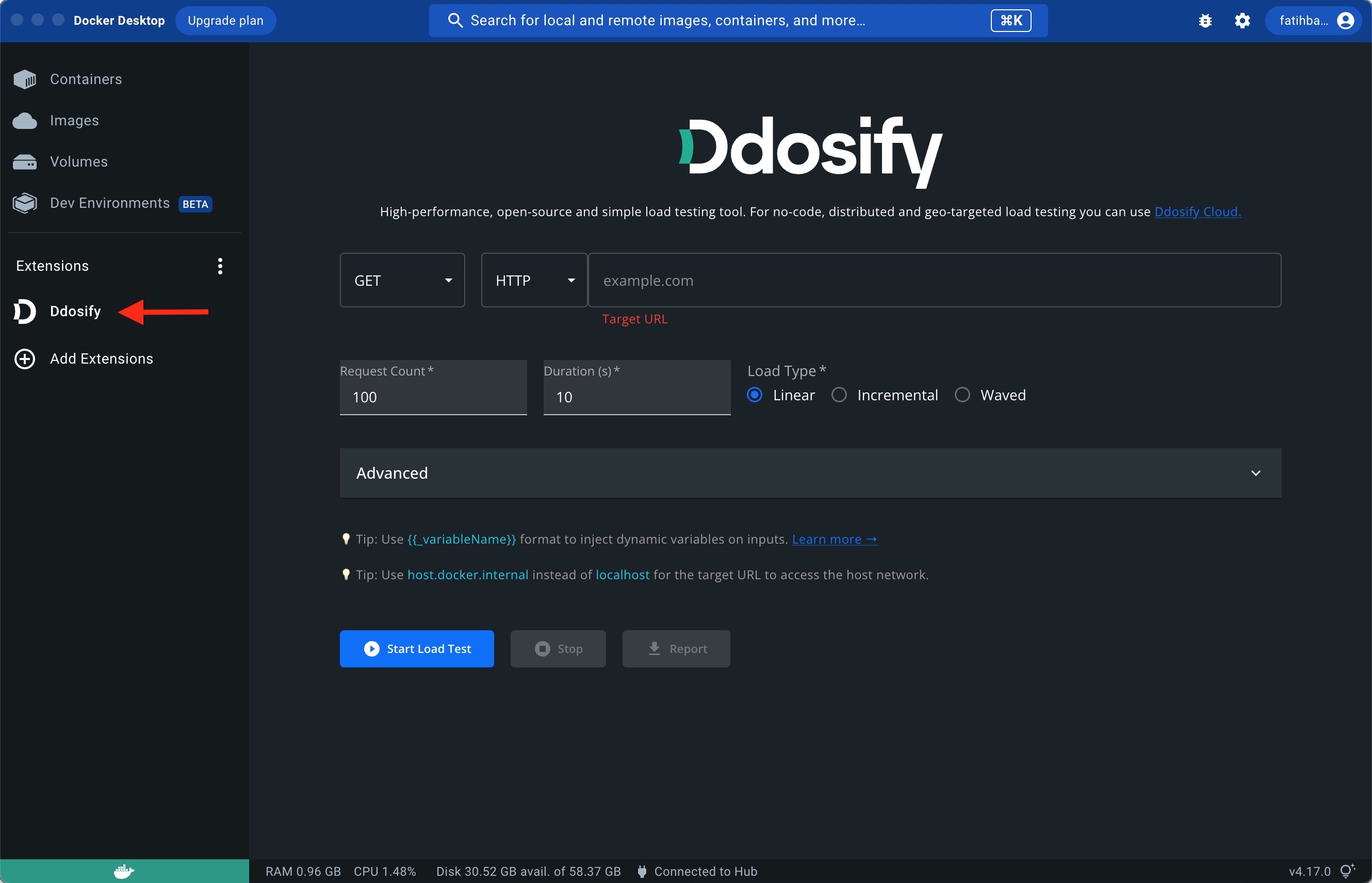Viewport: 1372px width, 883px height.
Task: Open the GET method dropdown
Action: point(401,280)
